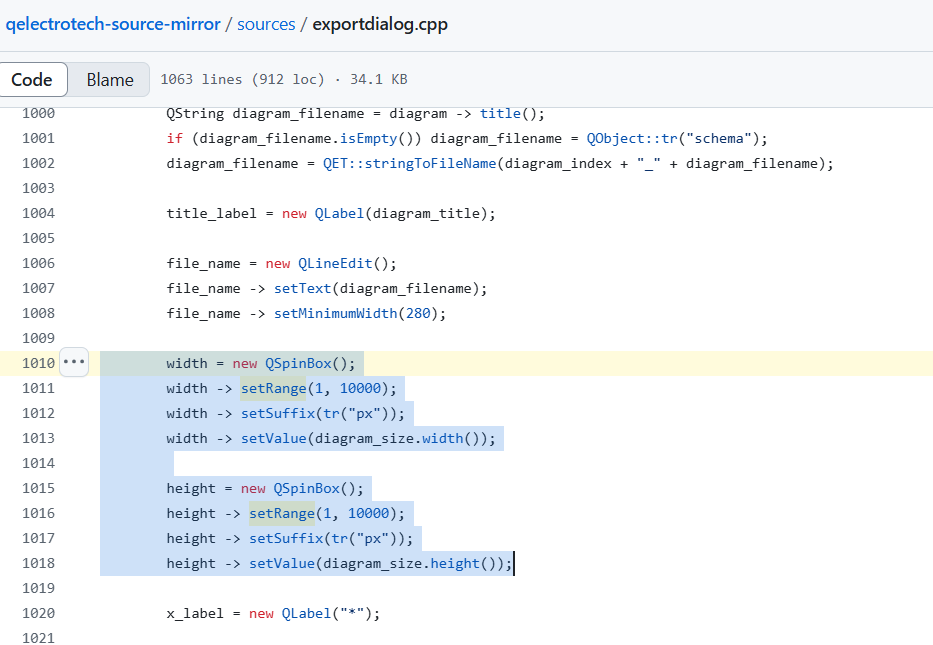Click line number 1000
Viewport: 933px width, 645px height.
coord(38,113)
